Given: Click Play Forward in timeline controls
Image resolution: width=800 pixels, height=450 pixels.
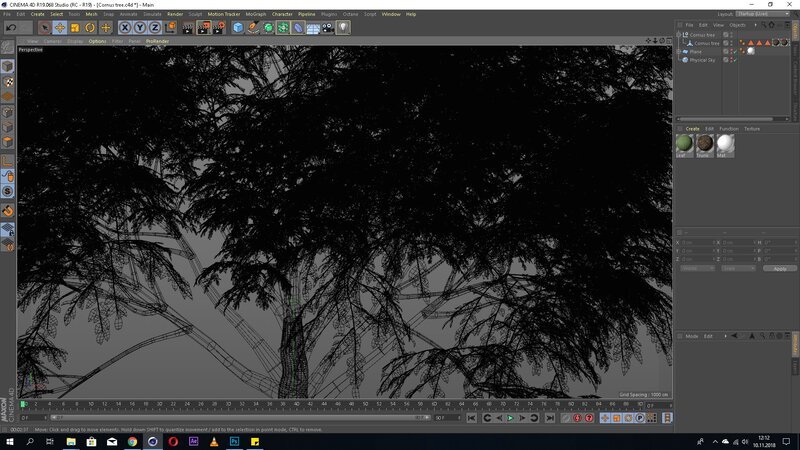Looking at the screenshot, I should 511,418.
